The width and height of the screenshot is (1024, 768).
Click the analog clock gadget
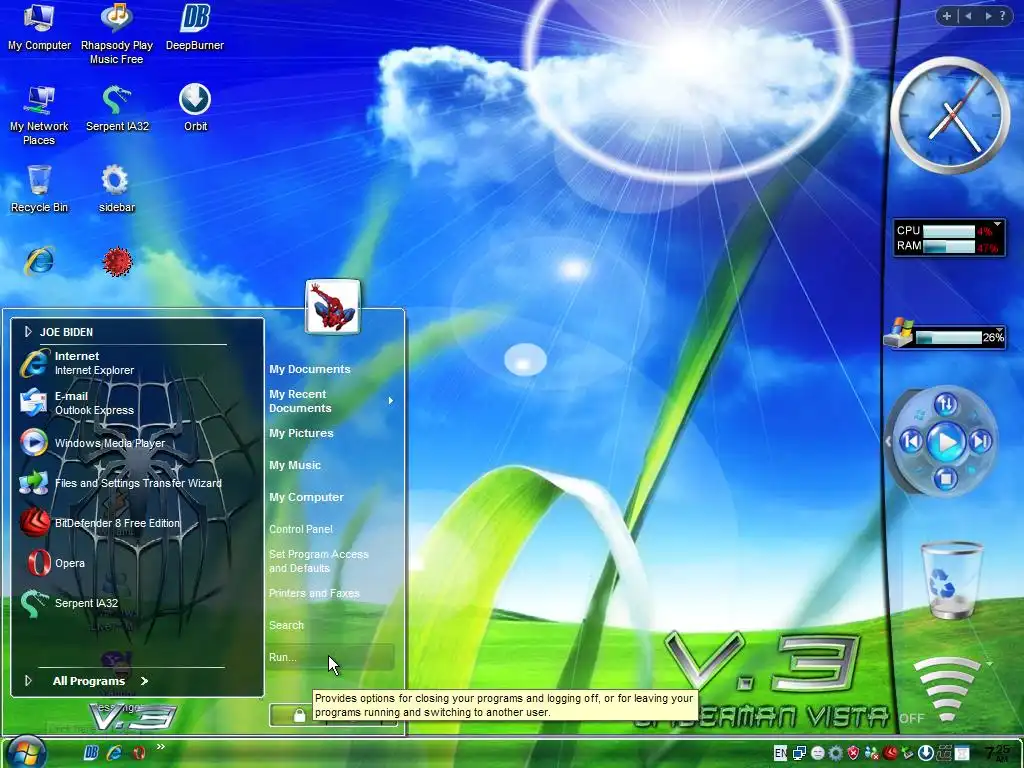[x=950, y=116]
